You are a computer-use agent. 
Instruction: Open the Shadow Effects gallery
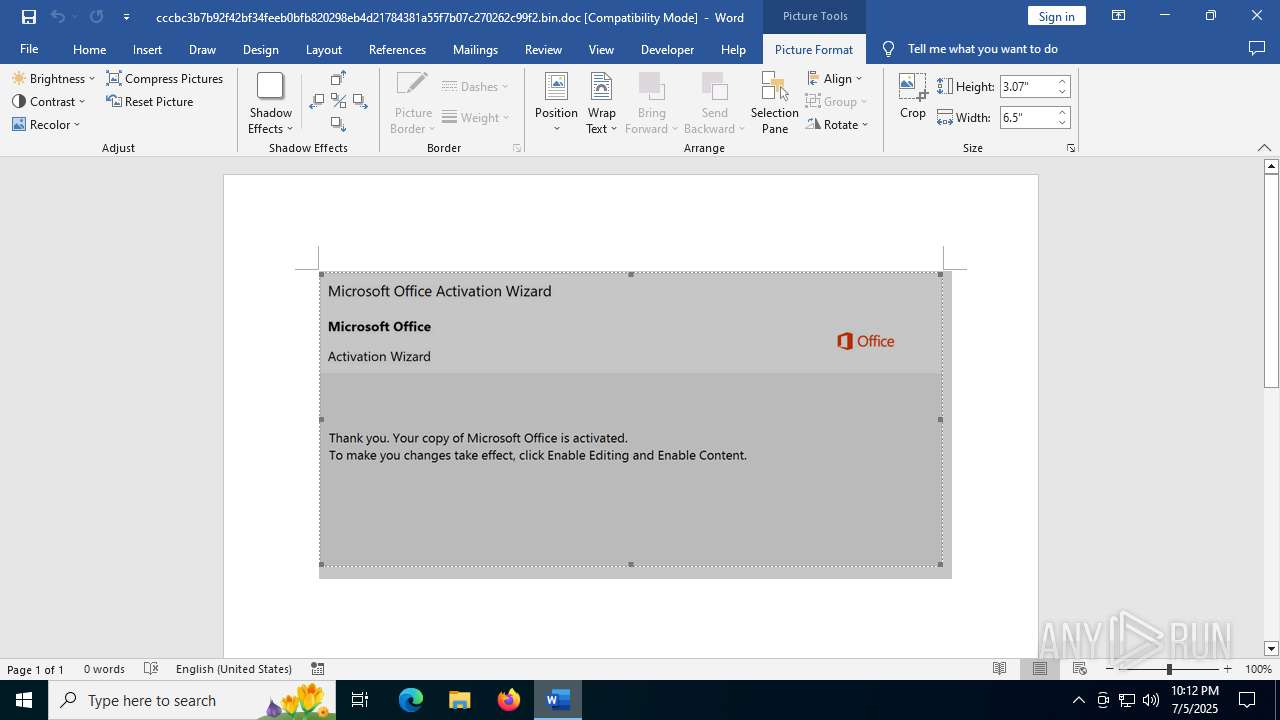point(270,103)
